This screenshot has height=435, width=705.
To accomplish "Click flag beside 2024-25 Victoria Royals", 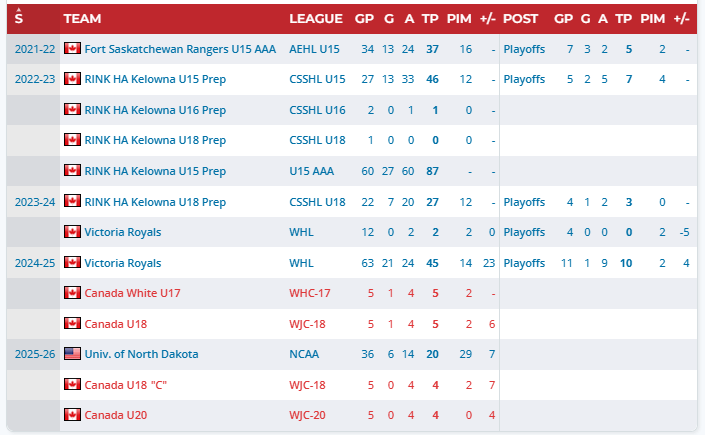I will (72, 262).
